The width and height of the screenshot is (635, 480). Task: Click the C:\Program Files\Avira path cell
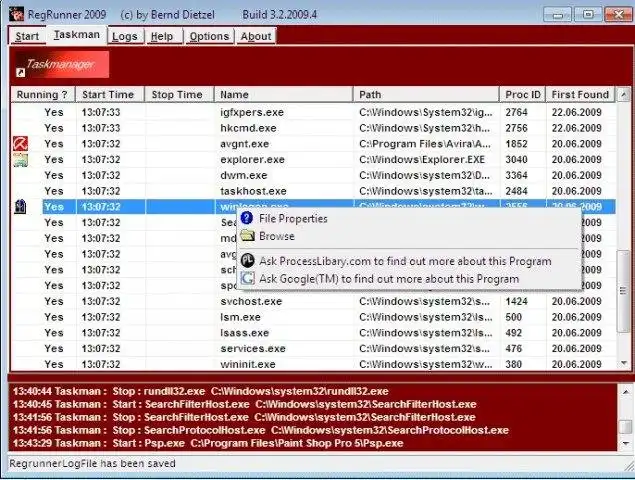425,144
